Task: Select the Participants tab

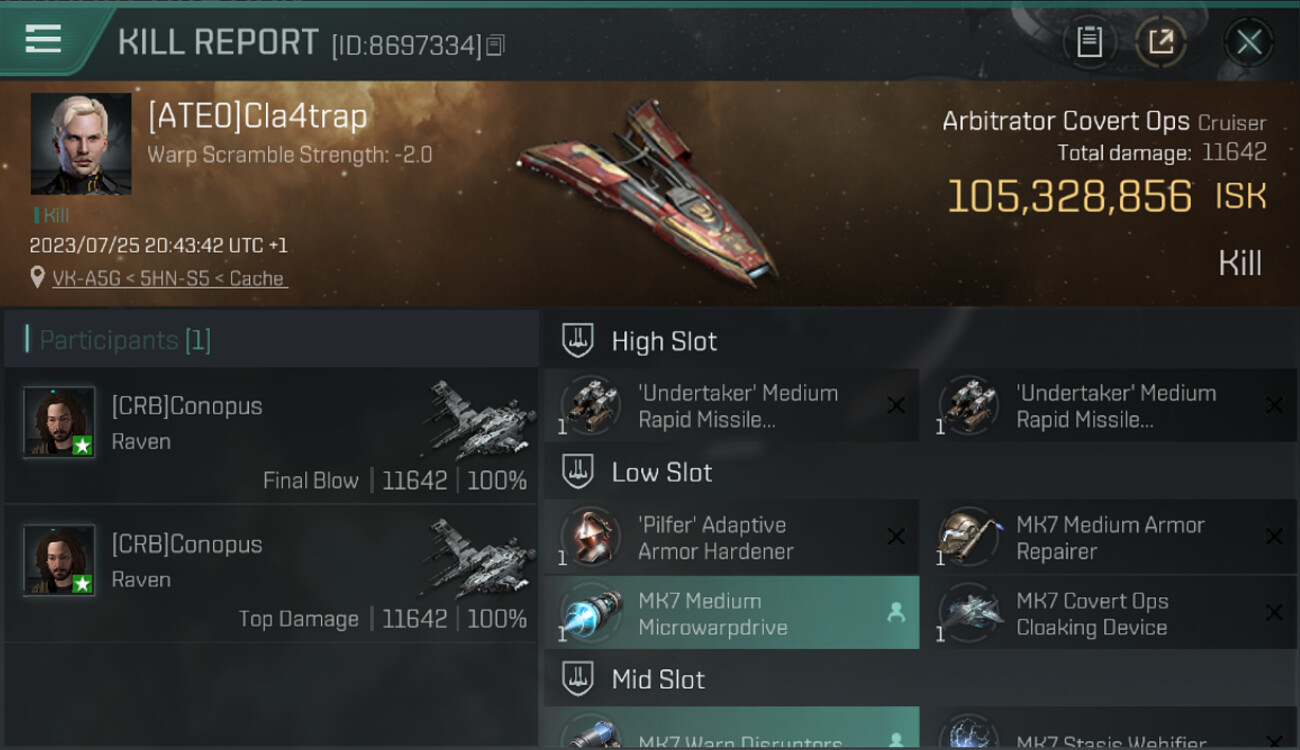Action: (125, 340)
